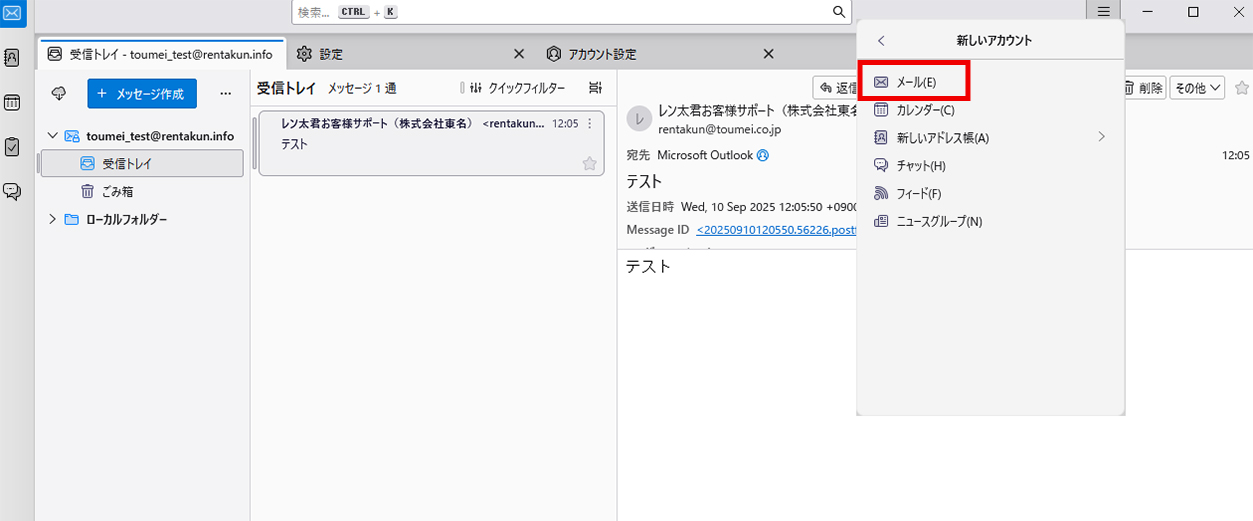
Task: Open the その他 dropdown in message header
Action: pos(1197,88)
